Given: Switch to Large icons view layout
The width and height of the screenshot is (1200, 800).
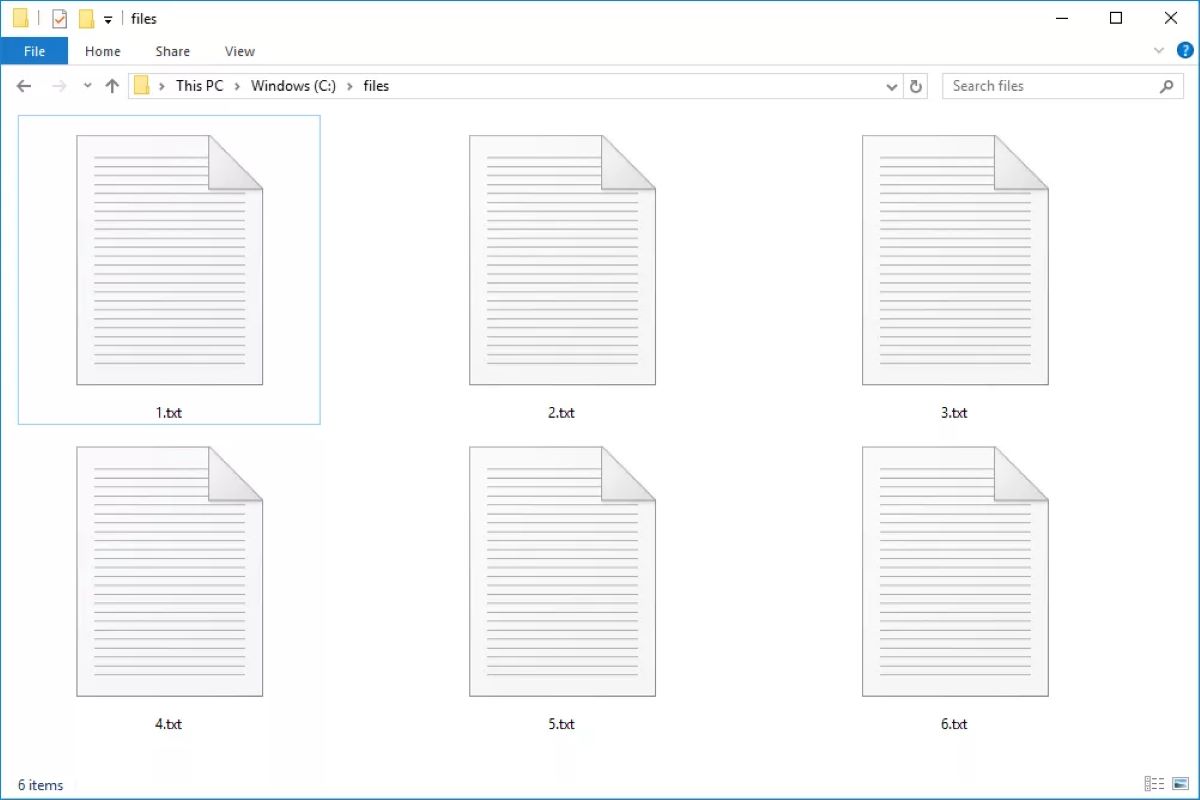Looking at the screenshot, I should [1180, 784].
